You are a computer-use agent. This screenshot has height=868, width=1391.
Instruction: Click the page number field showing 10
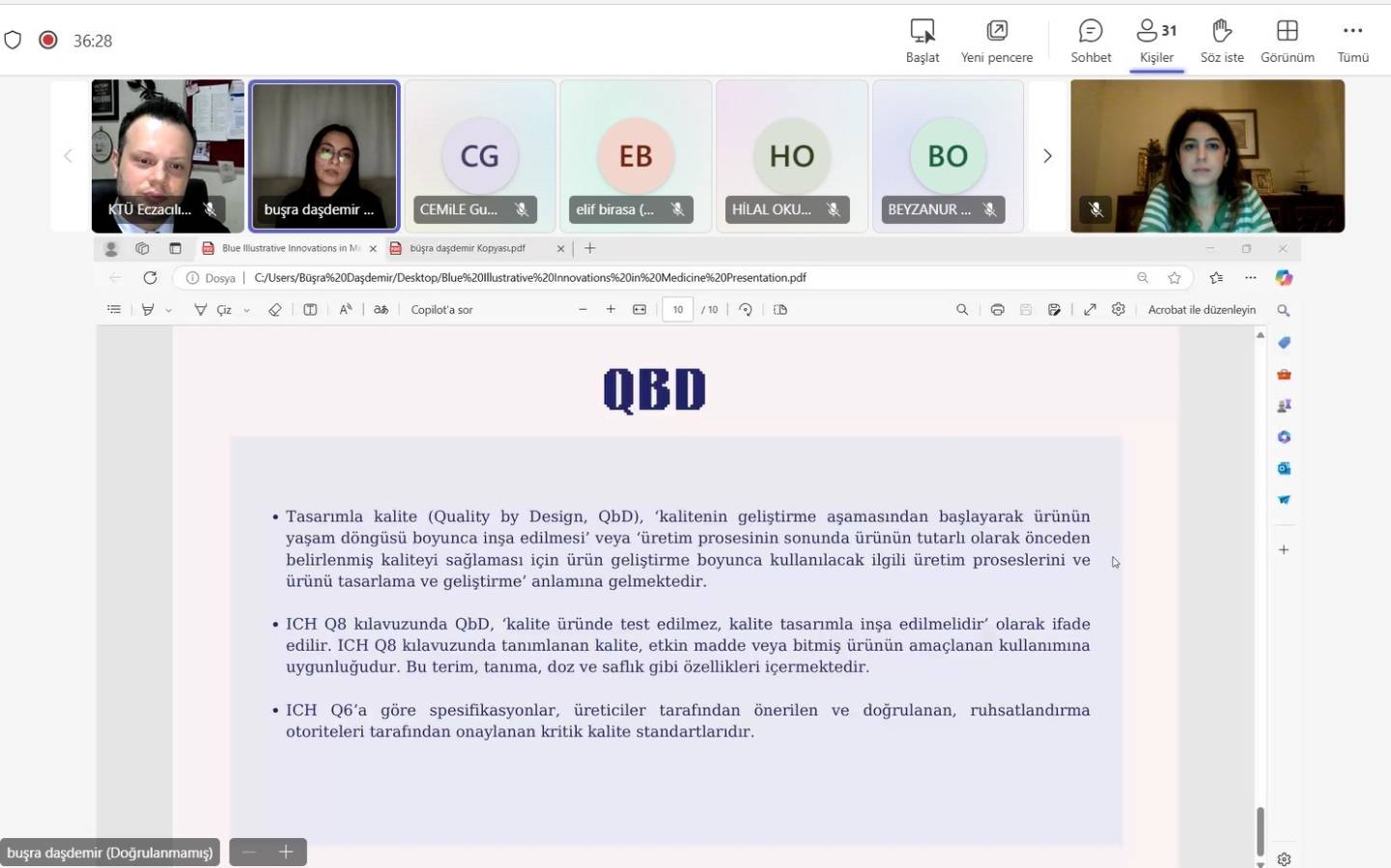point(678,309)
